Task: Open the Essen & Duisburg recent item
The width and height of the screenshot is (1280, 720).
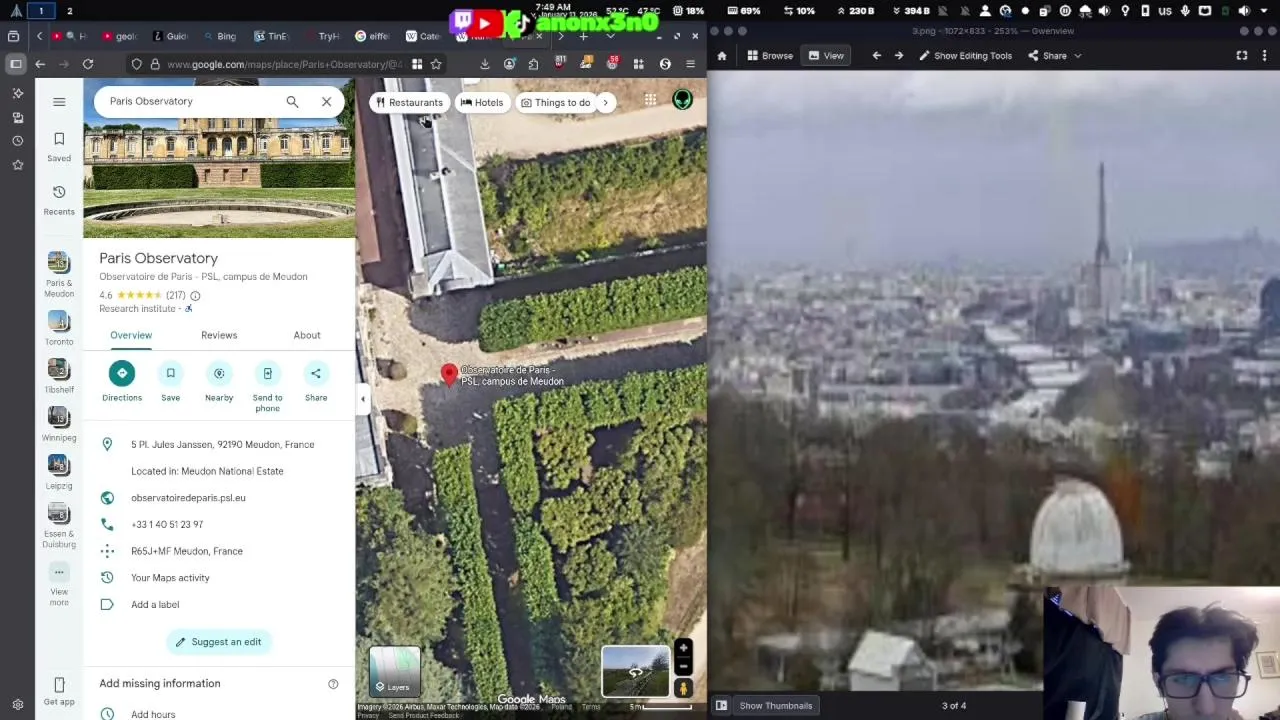Action: click(x=59, y=526)
